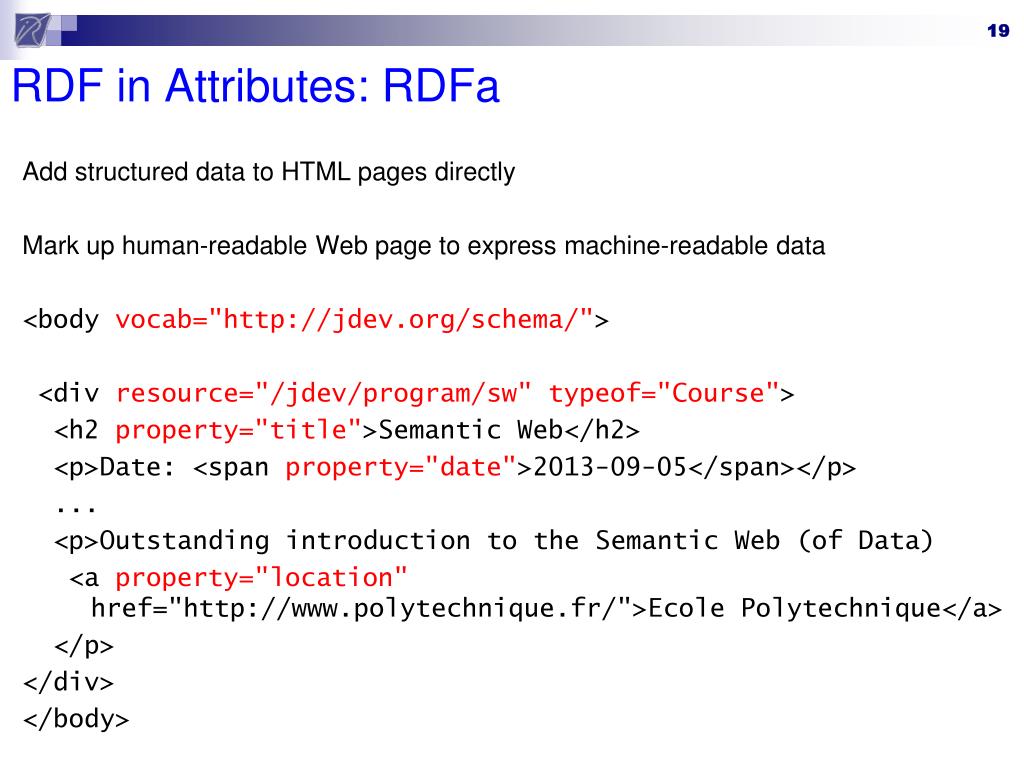The image size is (1024, 768).
Task: Click the title 'RDF in Attributes: RDFa'
Action: pyautogui.click(x=255, y=86)
